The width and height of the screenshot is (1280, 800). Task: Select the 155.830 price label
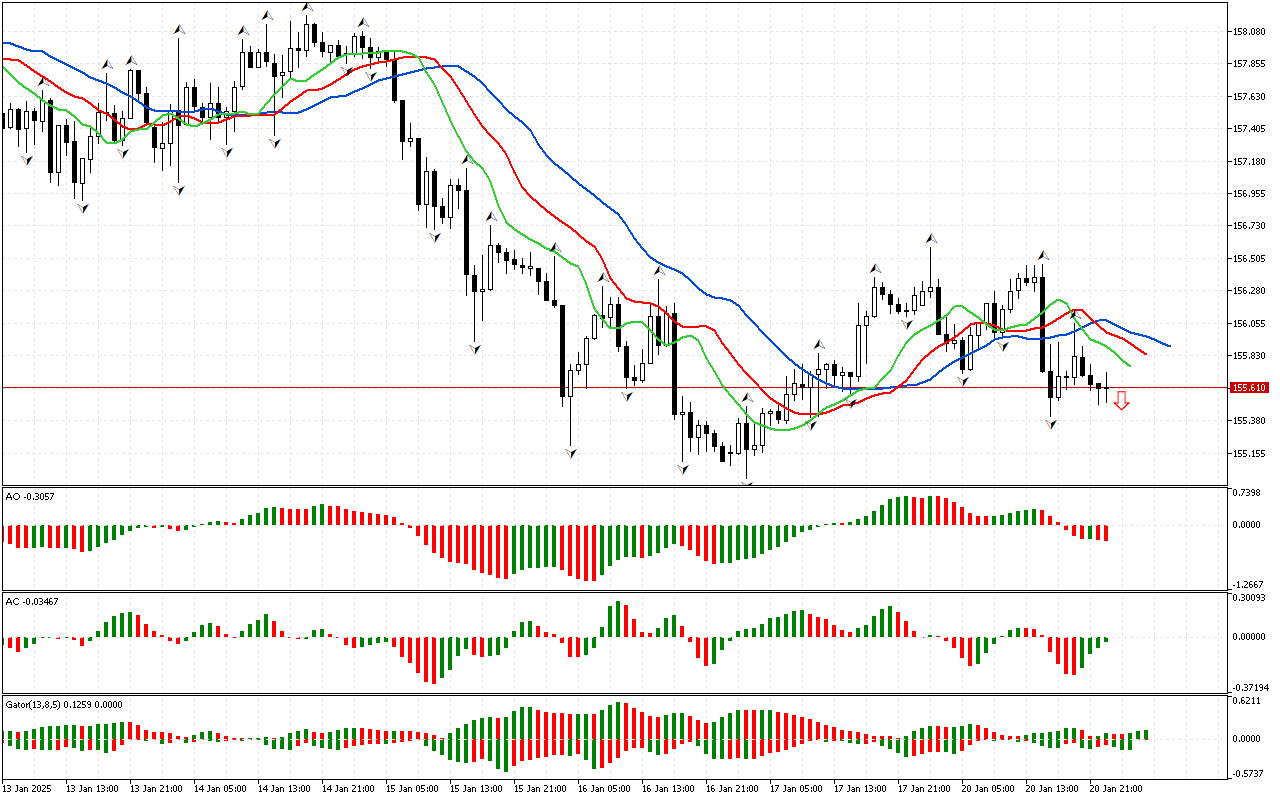pos(1250,356)
